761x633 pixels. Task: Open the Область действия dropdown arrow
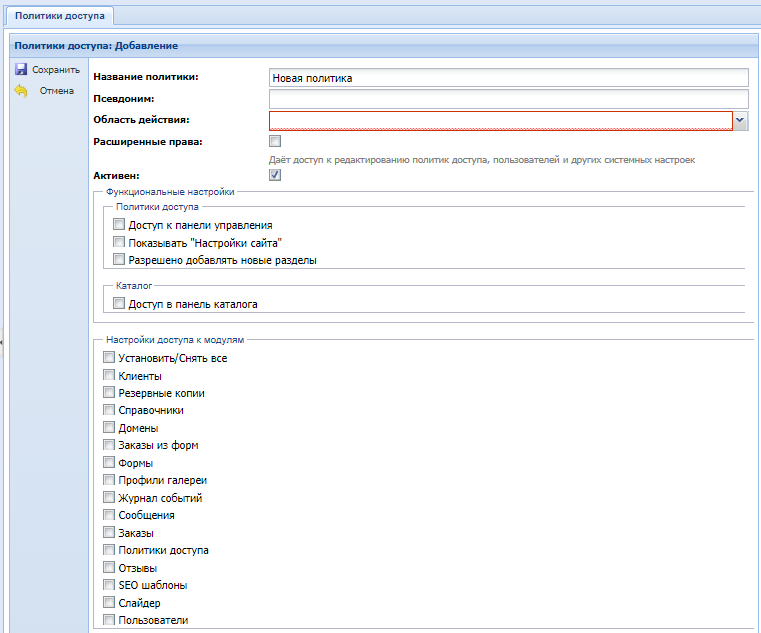pyautogui.click(x=741, y=120)
